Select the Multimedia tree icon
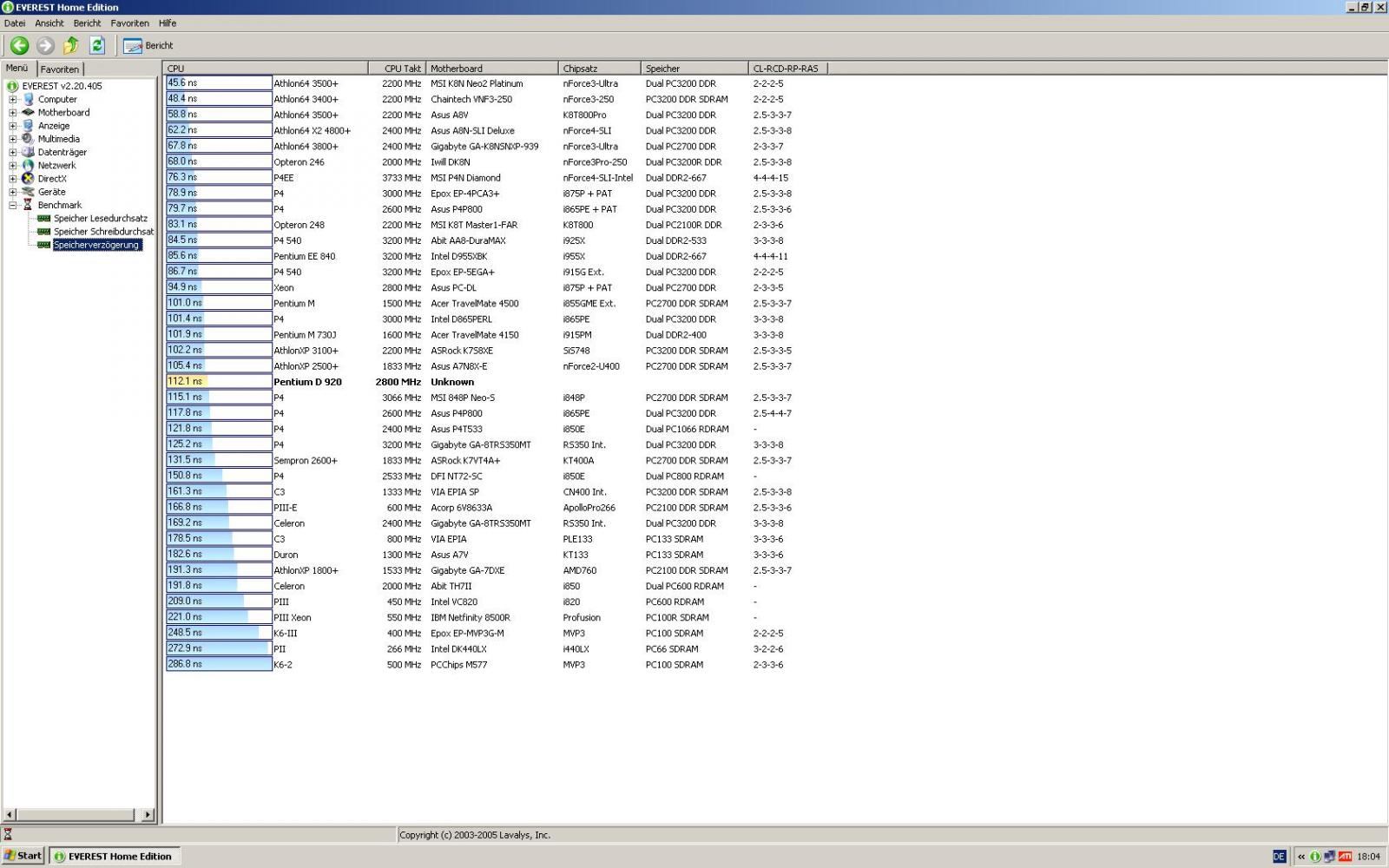The image size is (1389, 868). coord(28,139)
